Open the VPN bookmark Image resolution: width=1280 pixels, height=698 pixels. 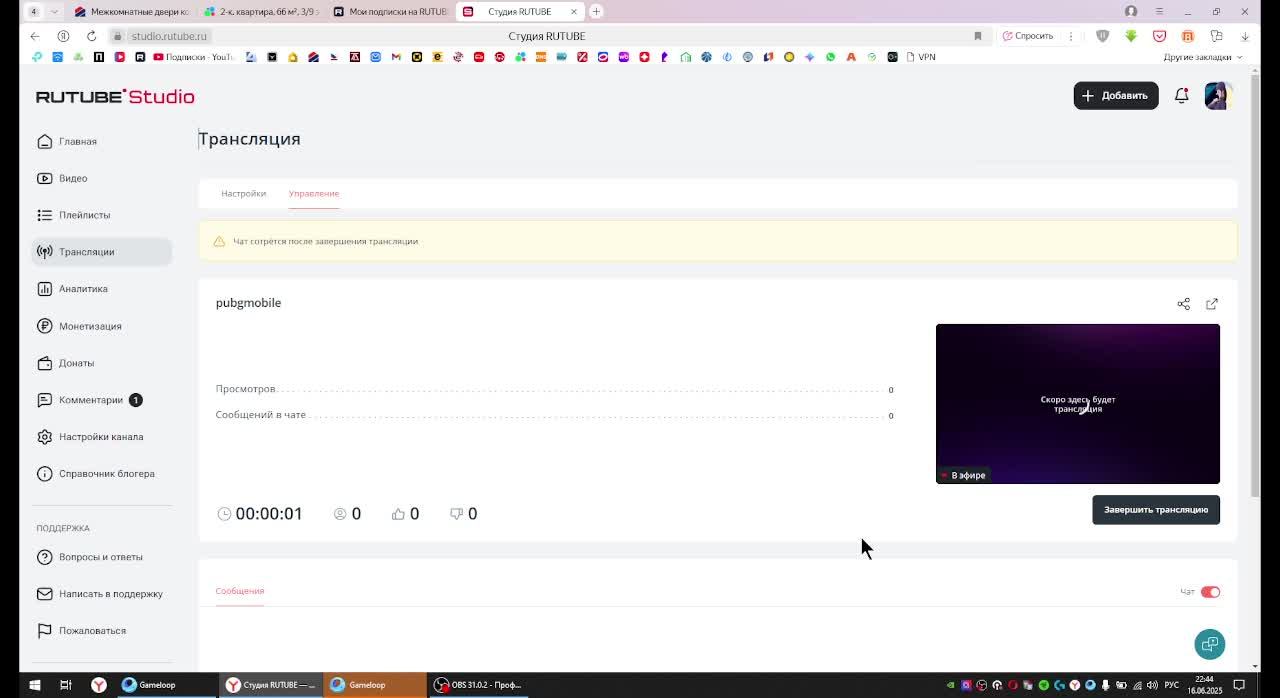click(920, 57)
